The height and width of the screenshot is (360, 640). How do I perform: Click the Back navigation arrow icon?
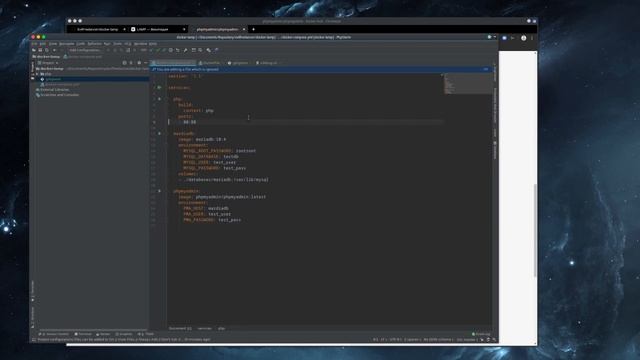point(54,50)
